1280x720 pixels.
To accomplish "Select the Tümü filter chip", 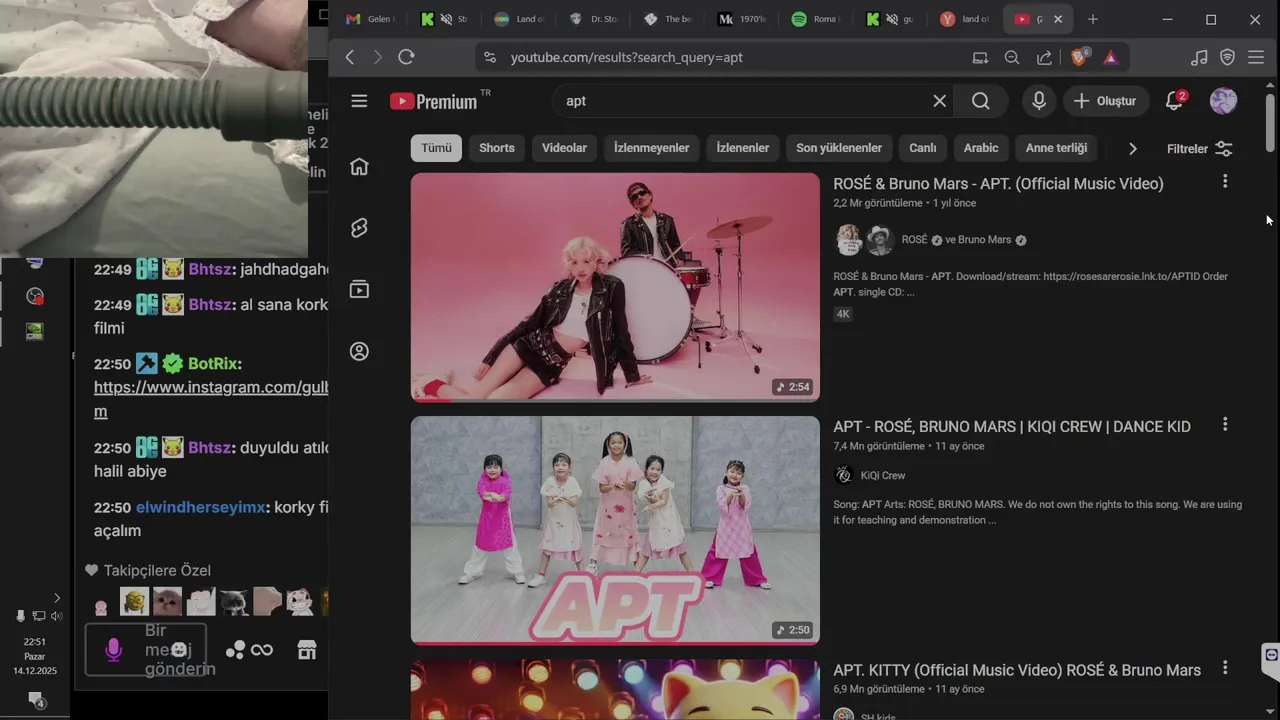I will pyautogui.click(x=436, y=148).
